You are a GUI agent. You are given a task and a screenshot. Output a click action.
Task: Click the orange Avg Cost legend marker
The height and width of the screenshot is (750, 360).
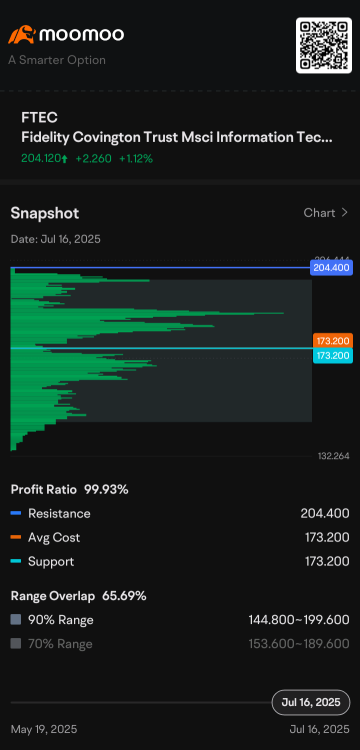(16, 538)
